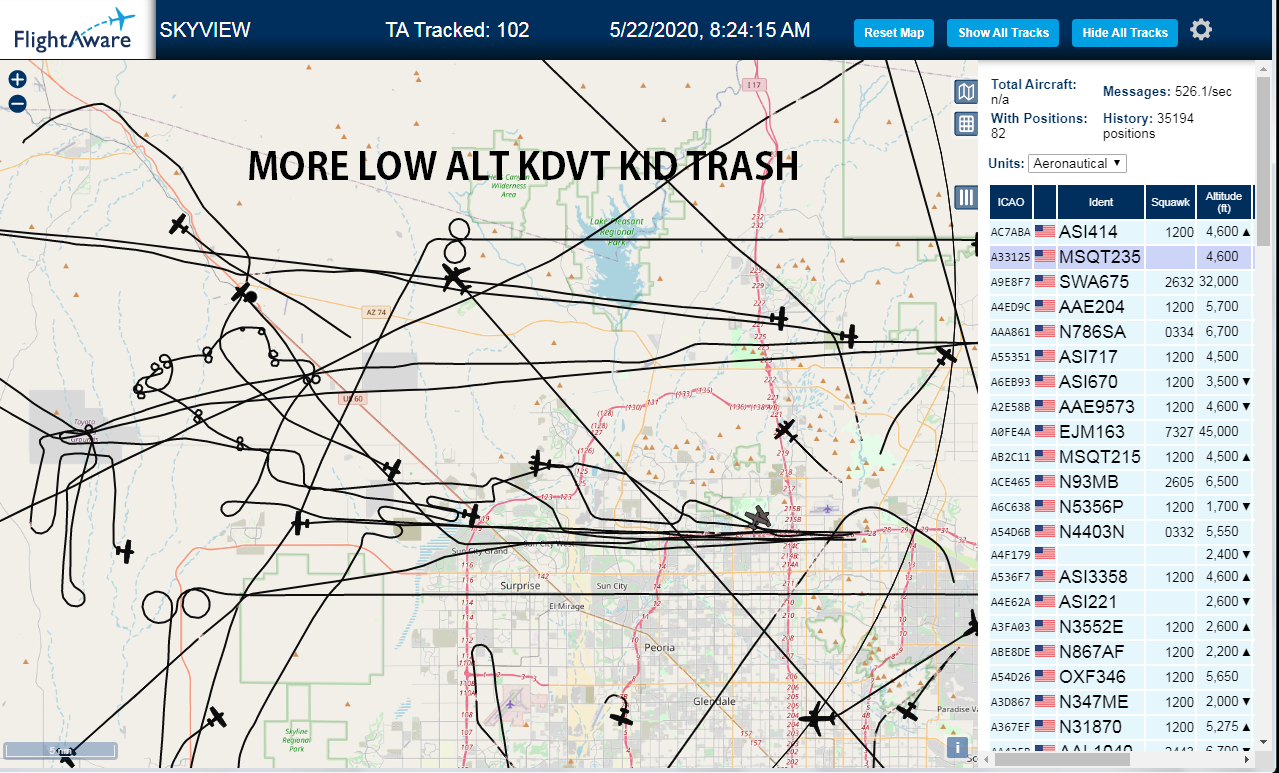Click ICAO code A0FE4A

pos(1010,433)
